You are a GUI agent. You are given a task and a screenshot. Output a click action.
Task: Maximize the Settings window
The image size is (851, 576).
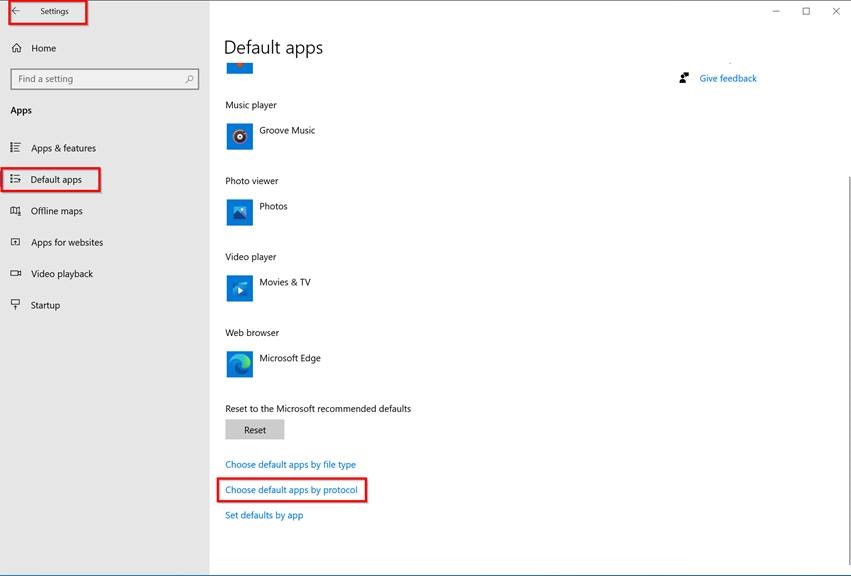click(x=806, y=11)
